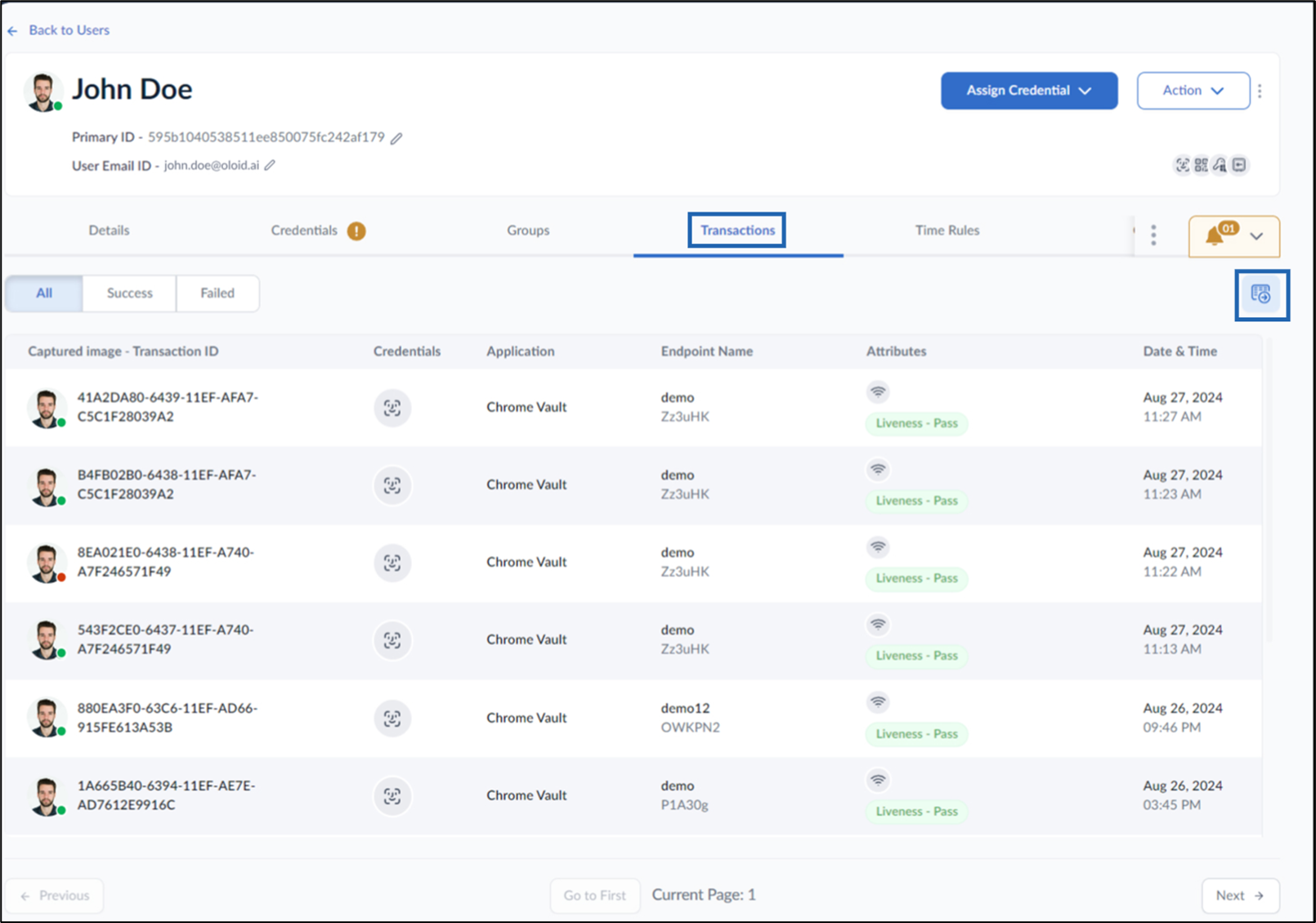
Task: Click face credential icon for 880EA3F0 transaction
Action: tap(392, 718)
